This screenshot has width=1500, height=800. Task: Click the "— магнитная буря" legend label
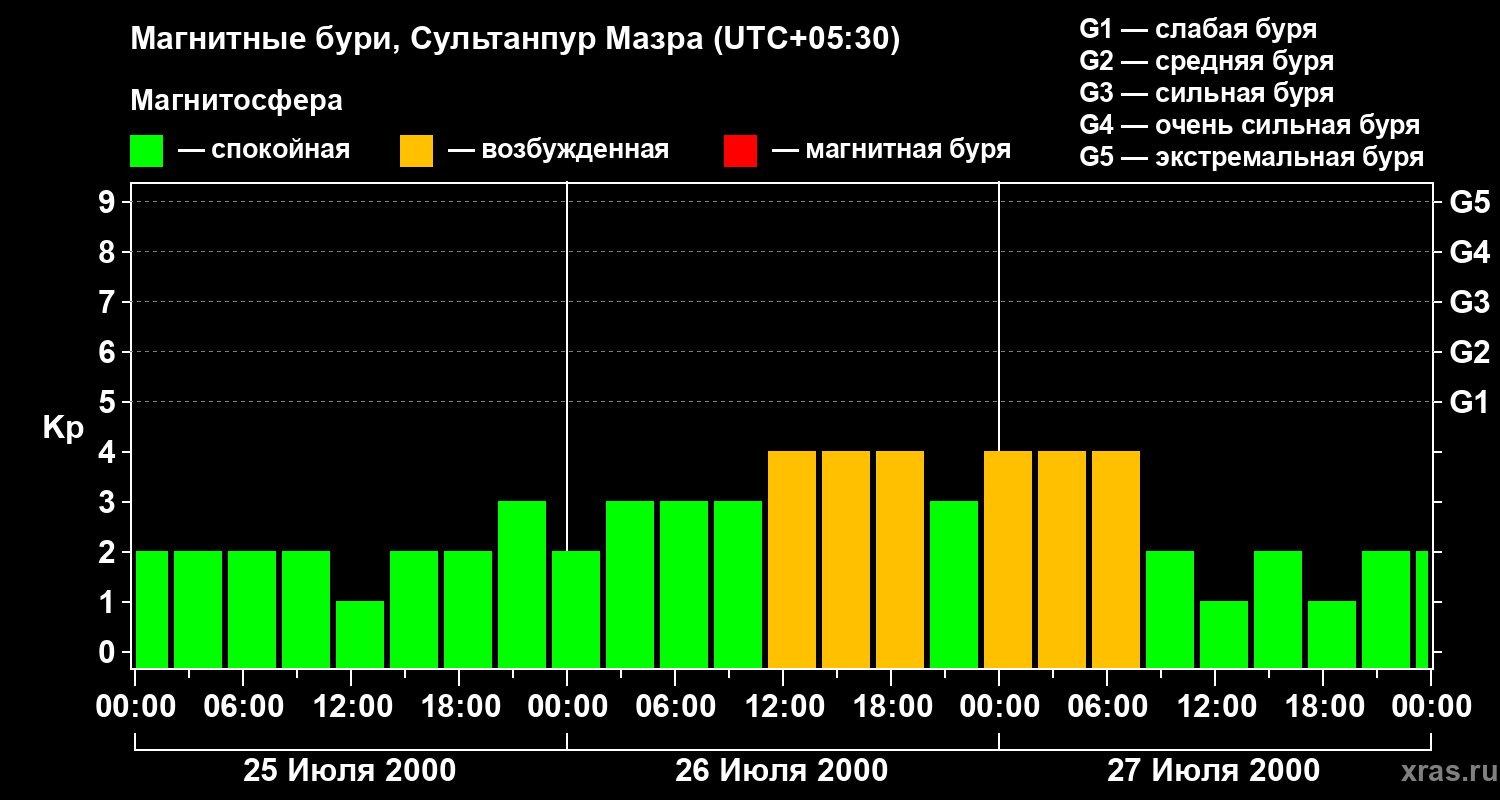click(x=892, y=150)
